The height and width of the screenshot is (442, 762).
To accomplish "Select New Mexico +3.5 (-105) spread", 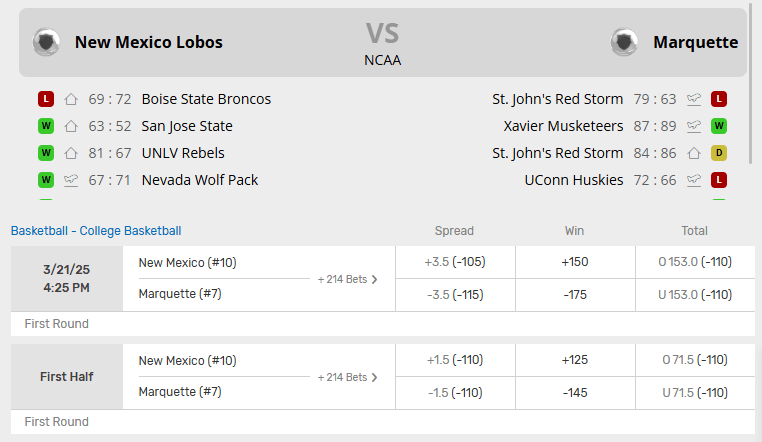I will tap(455, 263).
